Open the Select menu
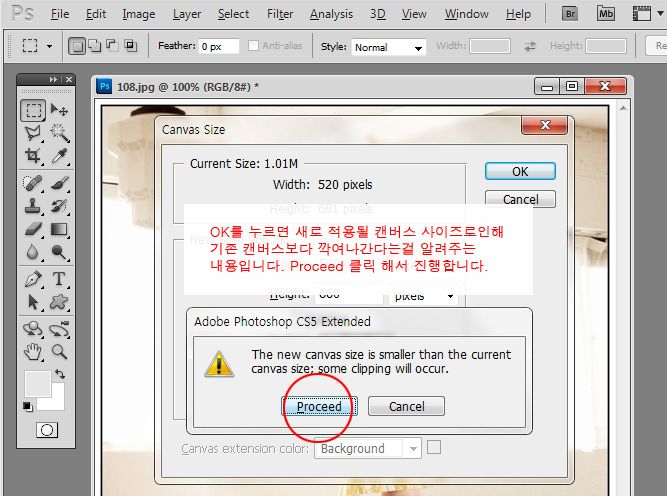Screen dimensions: 667x496 [234, 14]
